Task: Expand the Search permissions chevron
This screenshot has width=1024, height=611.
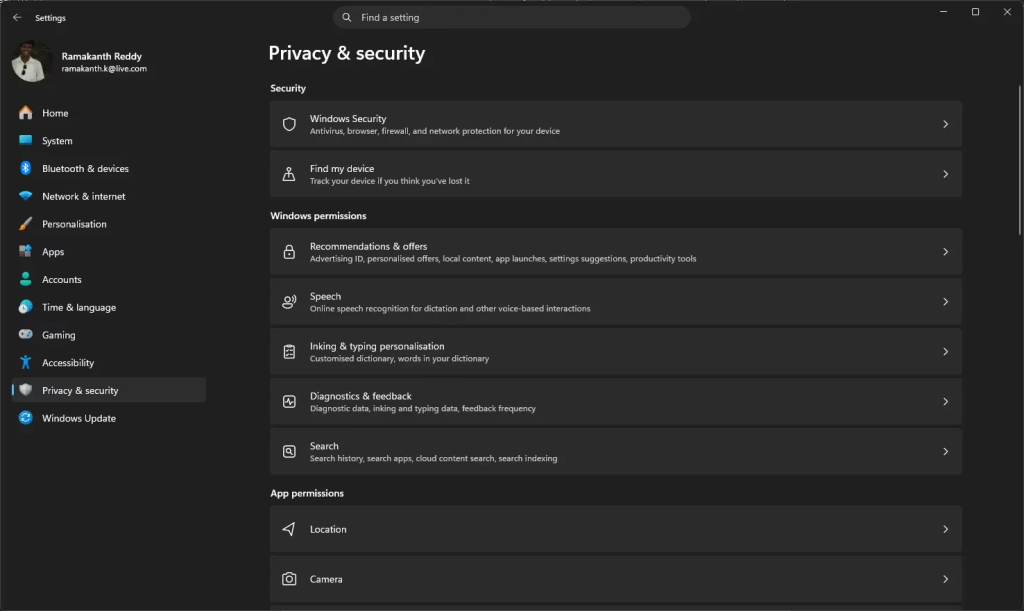Action: click(945, 452)
